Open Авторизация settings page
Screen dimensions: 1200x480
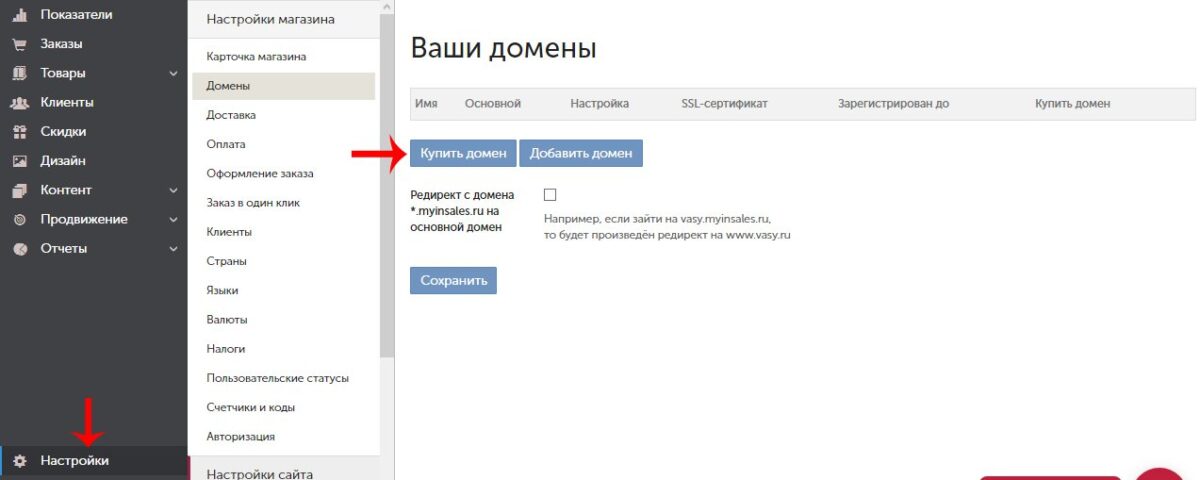[x=240, y=436]
